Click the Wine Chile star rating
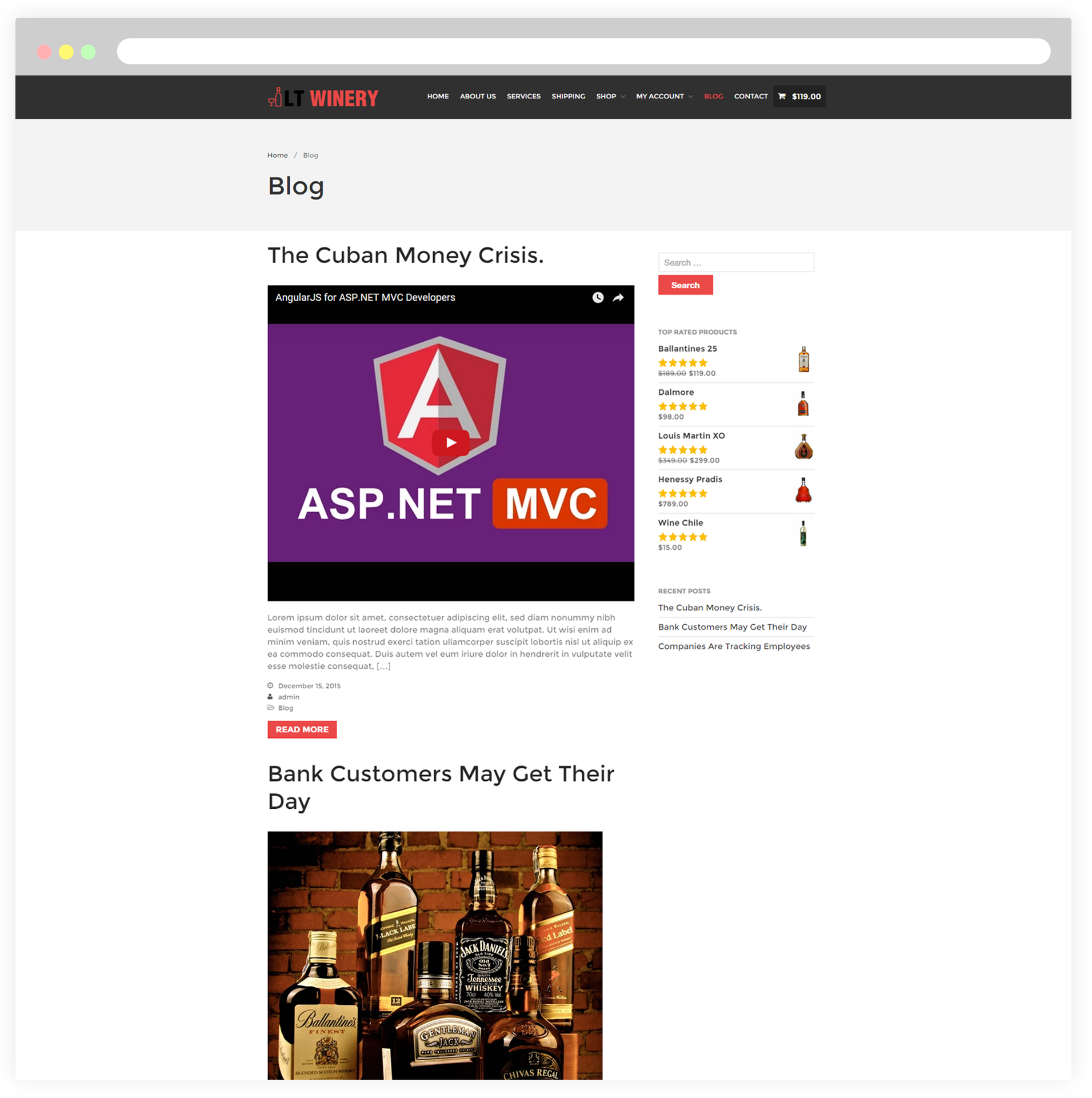Viewport: 1092px width, 1098px height. tap(683, 537)
